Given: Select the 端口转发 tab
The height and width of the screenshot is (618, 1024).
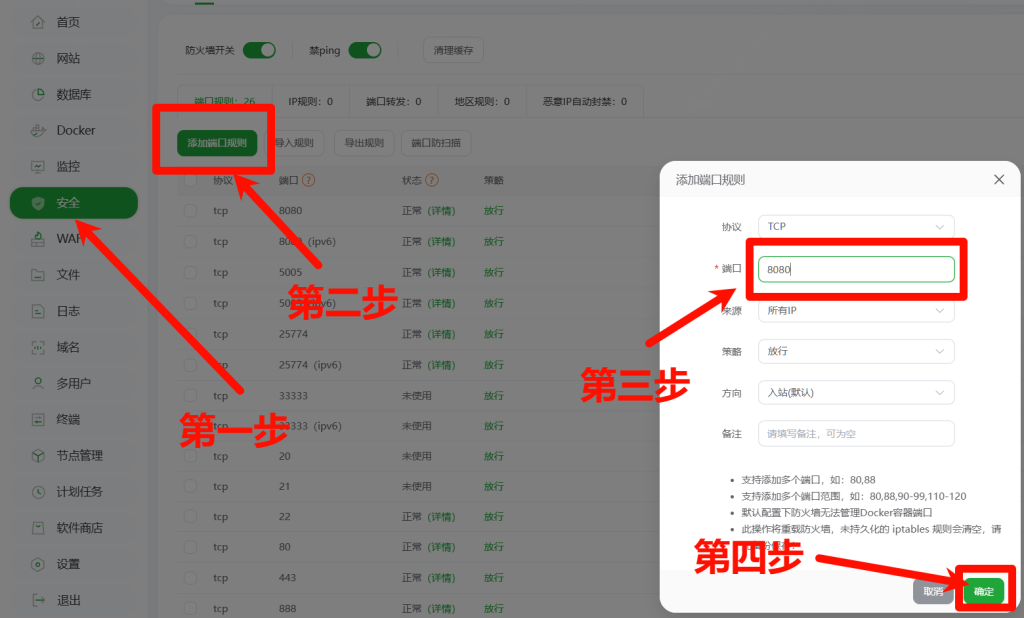Looking at the screenshot, I should click(393, 101).
